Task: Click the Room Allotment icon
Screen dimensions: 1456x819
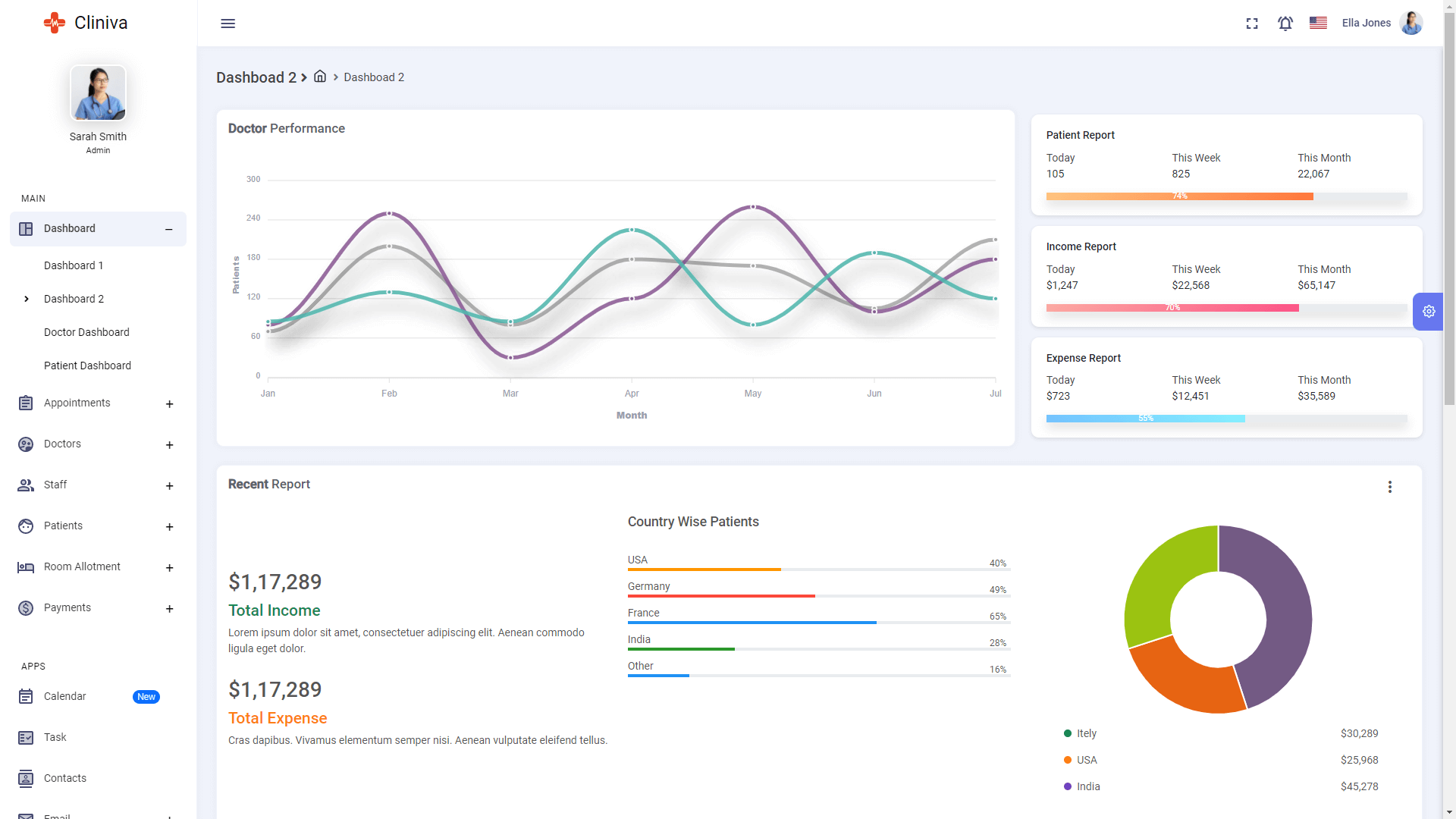Action: pyautogui.click(x=25, y=567)
